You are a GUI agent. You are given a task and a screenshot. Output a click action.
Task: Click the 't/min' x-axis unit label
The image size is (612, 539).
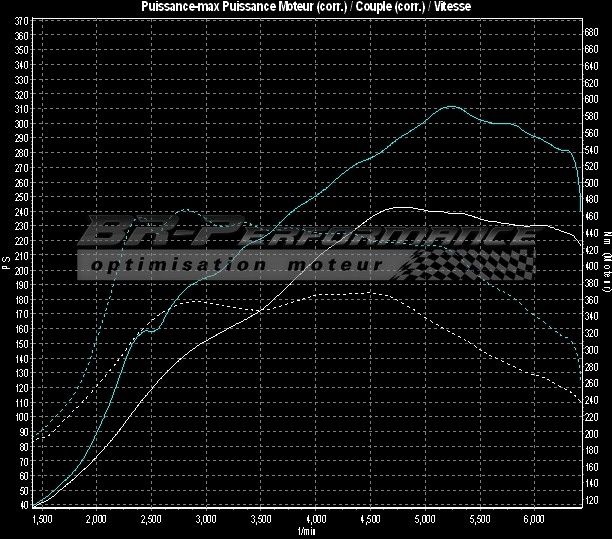[305, 532]
